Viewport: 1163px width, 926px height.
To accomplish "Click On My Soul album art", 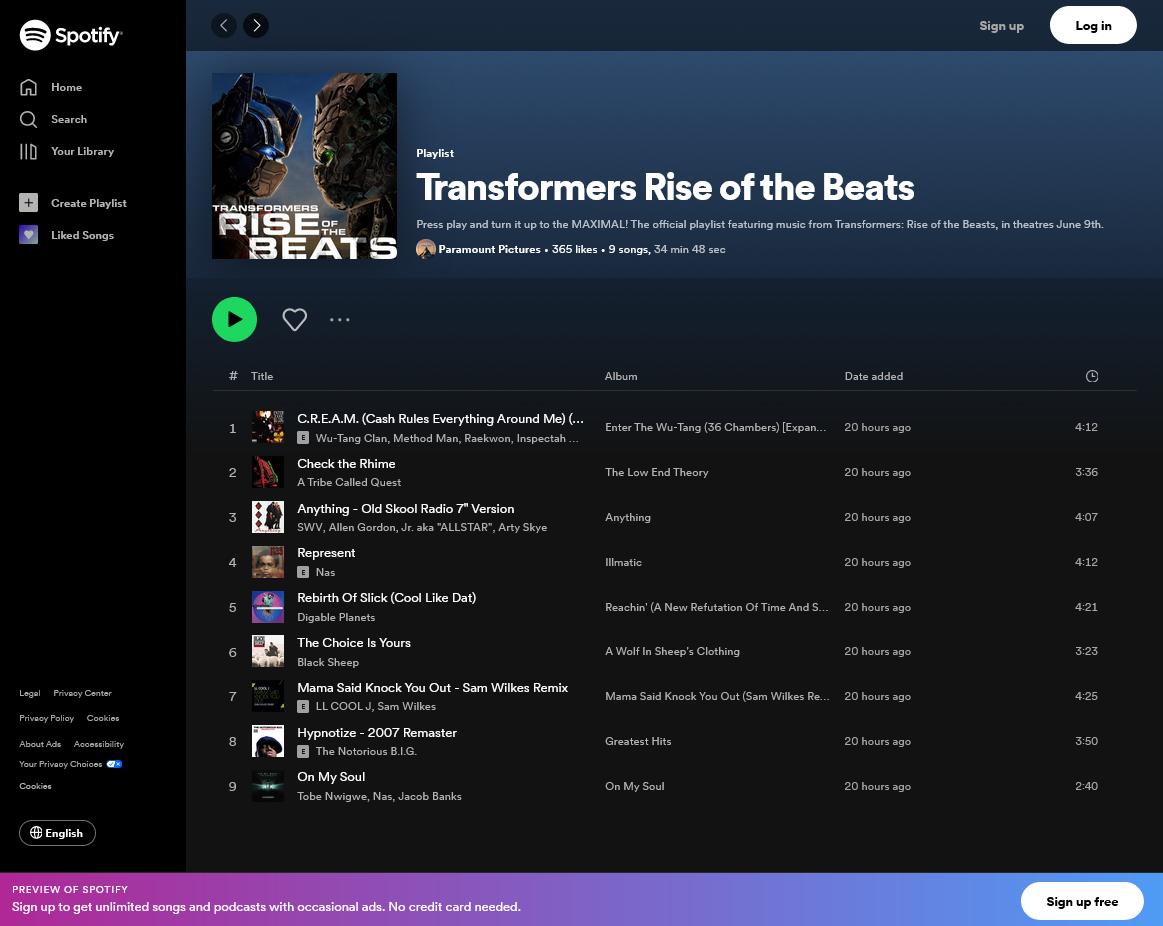I will click(x=268, y=786).
